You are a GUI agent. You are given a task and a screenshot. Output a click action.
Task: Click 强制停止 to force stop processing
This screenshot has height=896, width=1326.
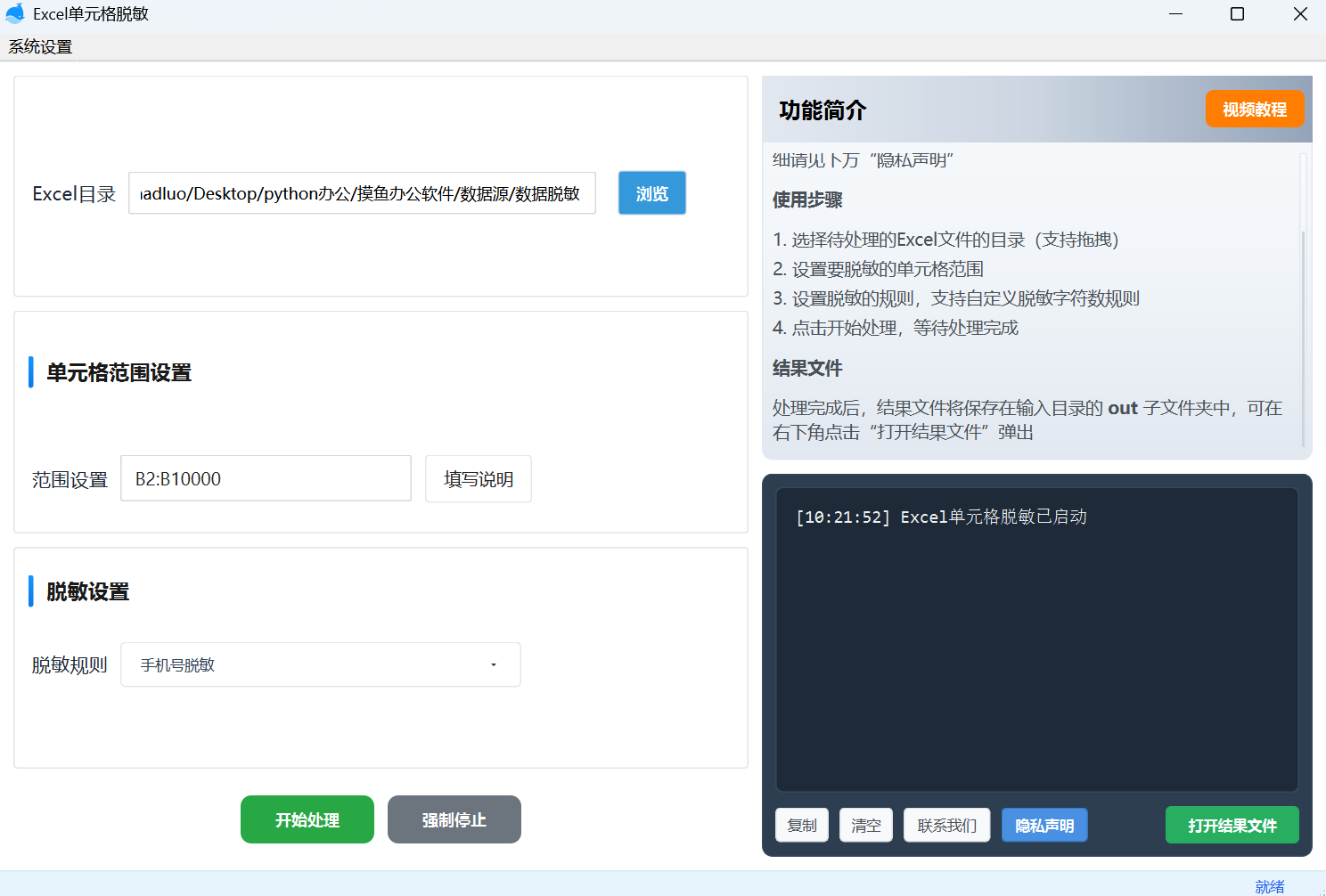pyautogui.click(x=454, y=819)
